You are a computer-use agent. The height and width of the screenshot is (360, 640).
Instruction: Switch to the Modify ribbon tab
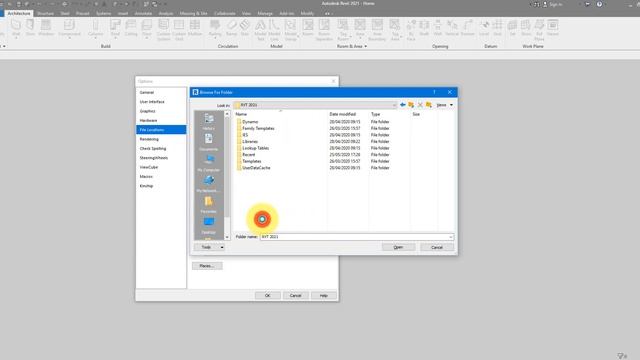(307, 13)
